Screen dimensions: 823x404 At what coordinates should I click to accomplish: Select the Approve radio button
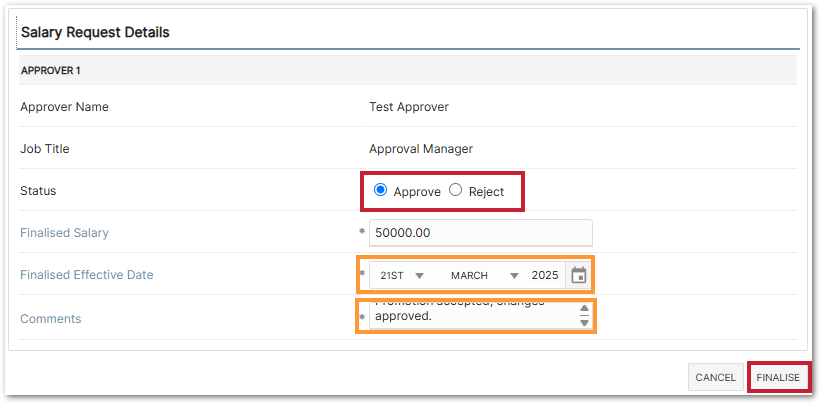click(380, 191)
